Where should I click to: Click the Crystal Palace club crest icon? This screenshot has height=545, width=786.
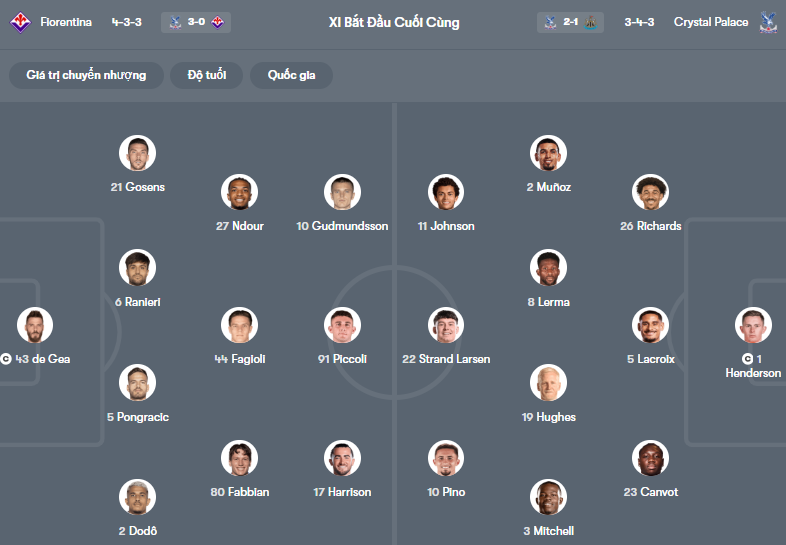click(x=768, y=22)
